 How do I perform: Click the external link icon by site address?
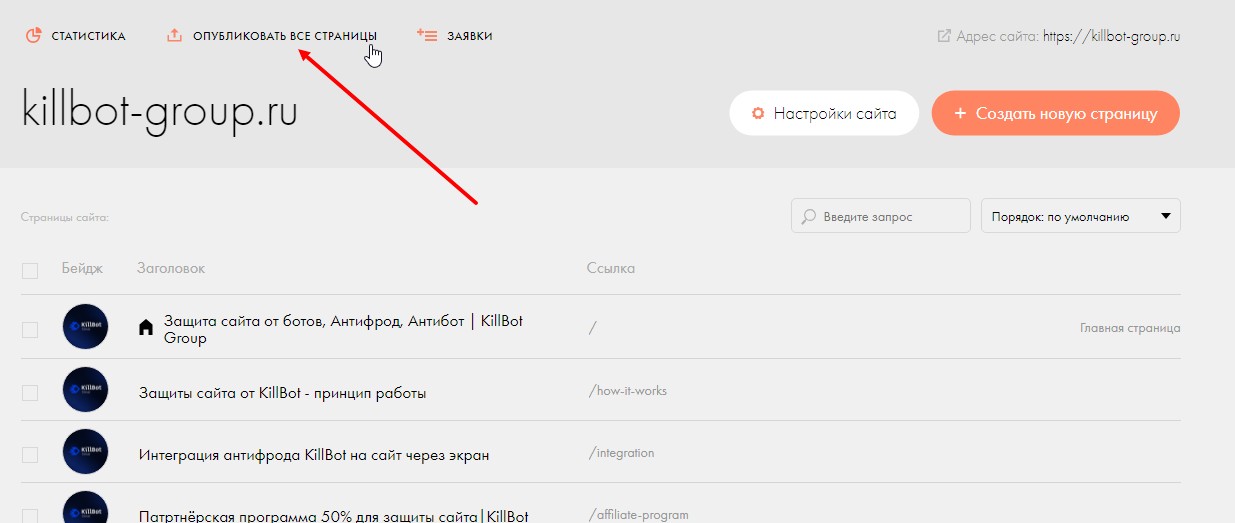click(x=943, y=36)
